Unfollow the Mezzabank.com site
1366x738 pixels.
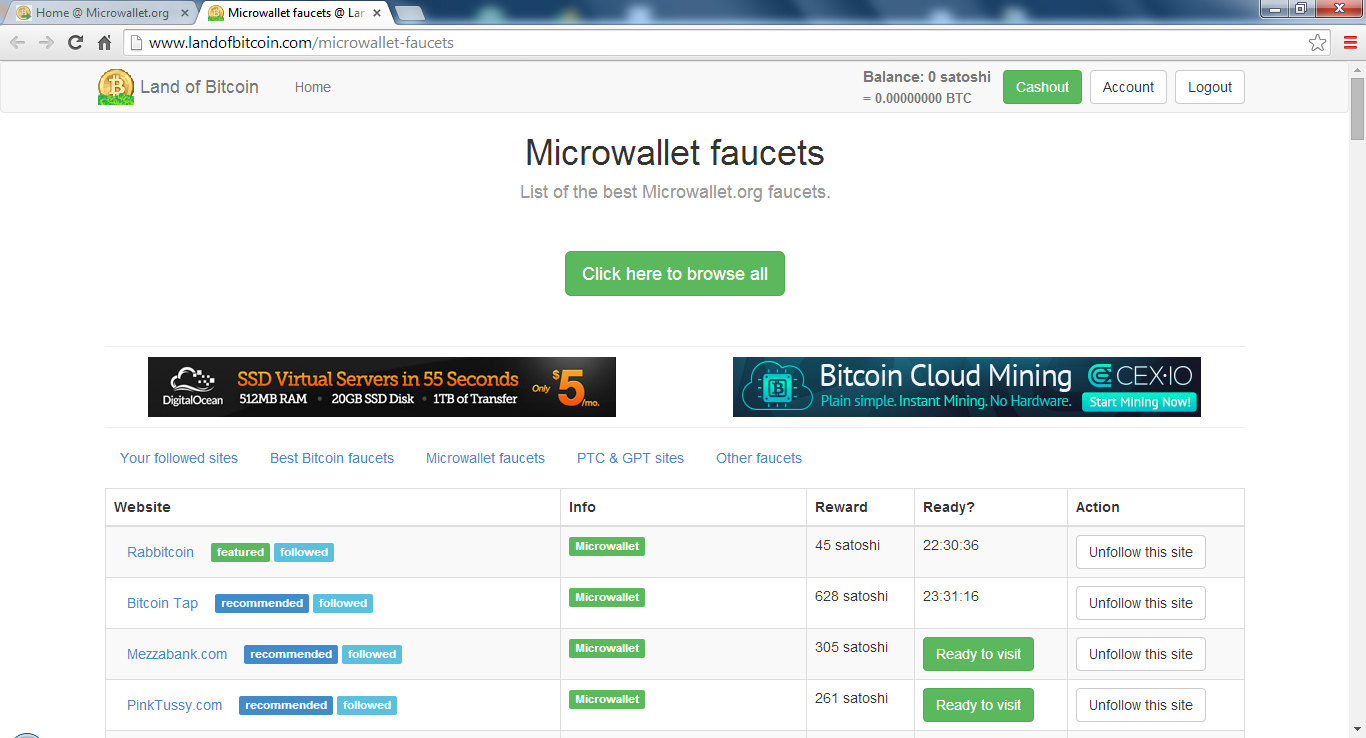pyautogui.click(x=1141, y=654)
